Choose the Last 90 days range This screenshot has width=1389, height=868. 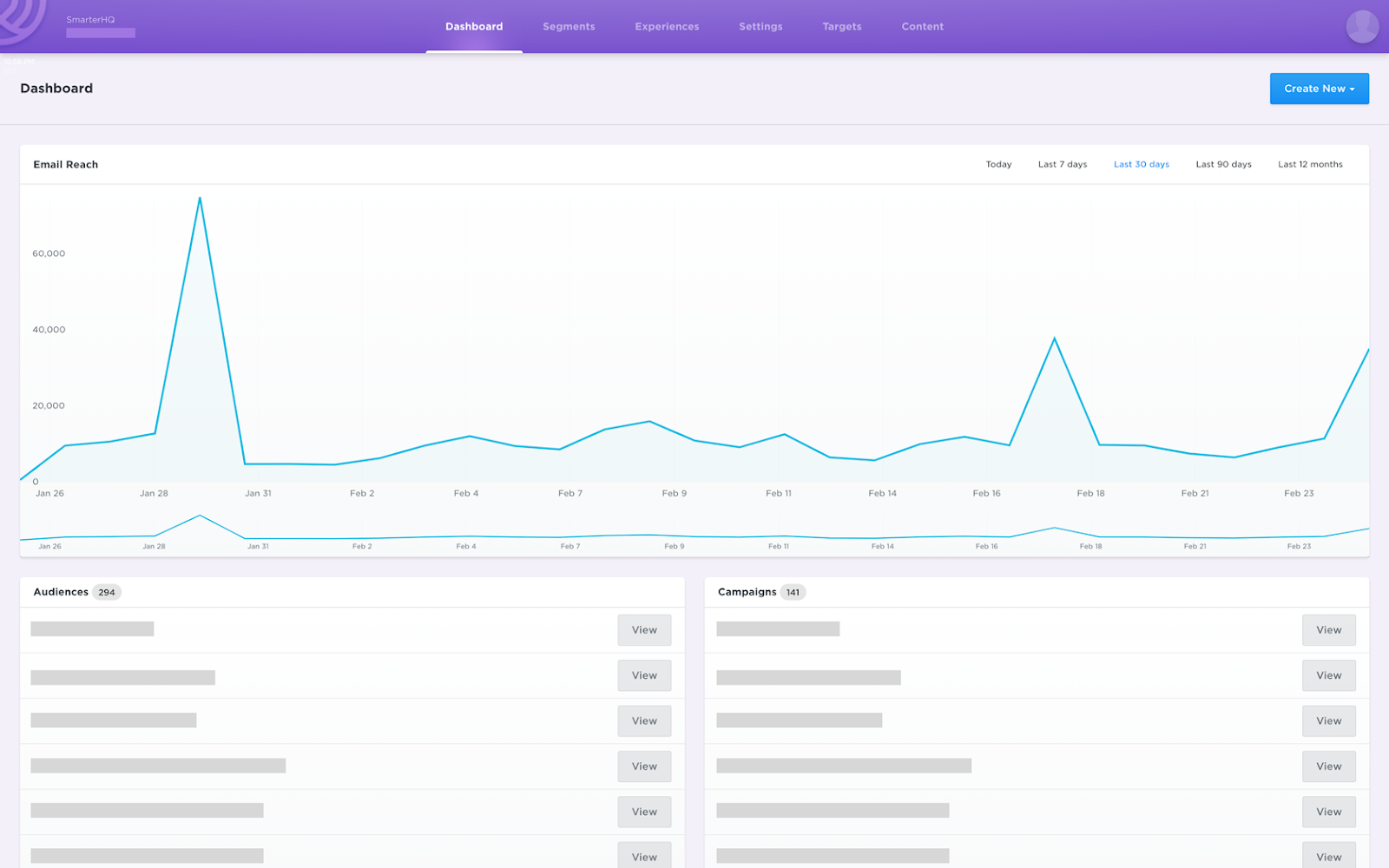click(x=1223, y=164)
